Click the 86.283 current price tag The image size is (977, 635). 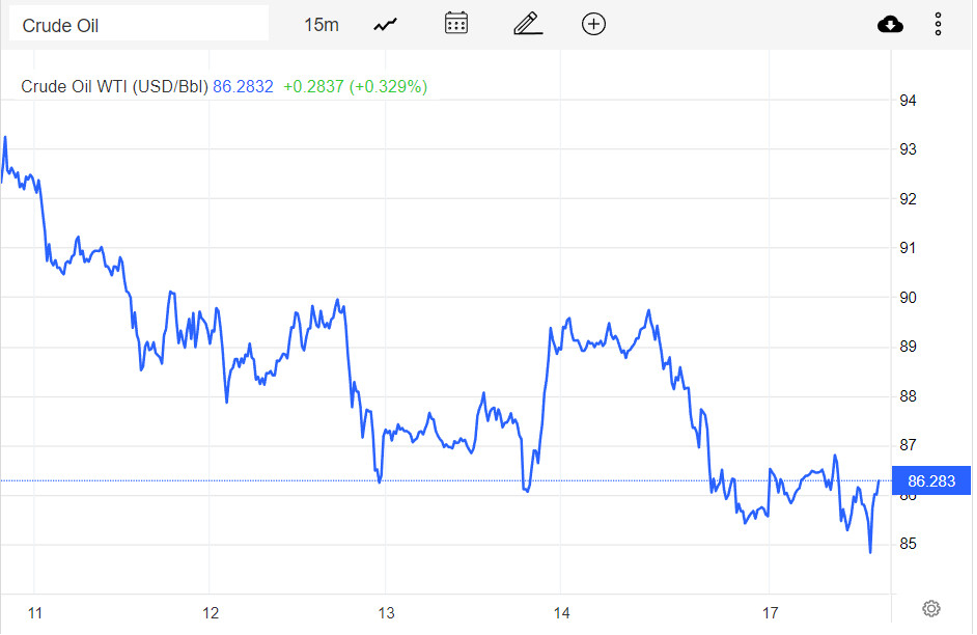930,481
